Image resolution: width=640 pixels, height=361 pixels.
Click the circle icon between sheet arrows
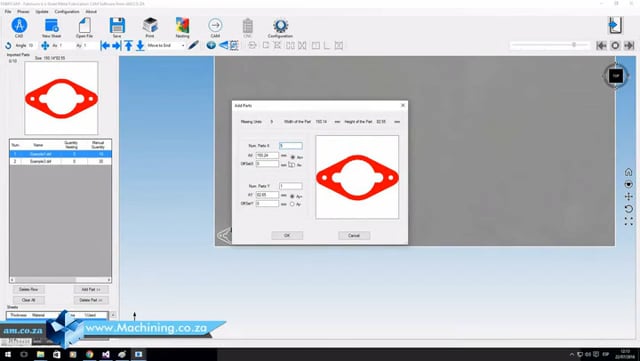tap(615, 45)
